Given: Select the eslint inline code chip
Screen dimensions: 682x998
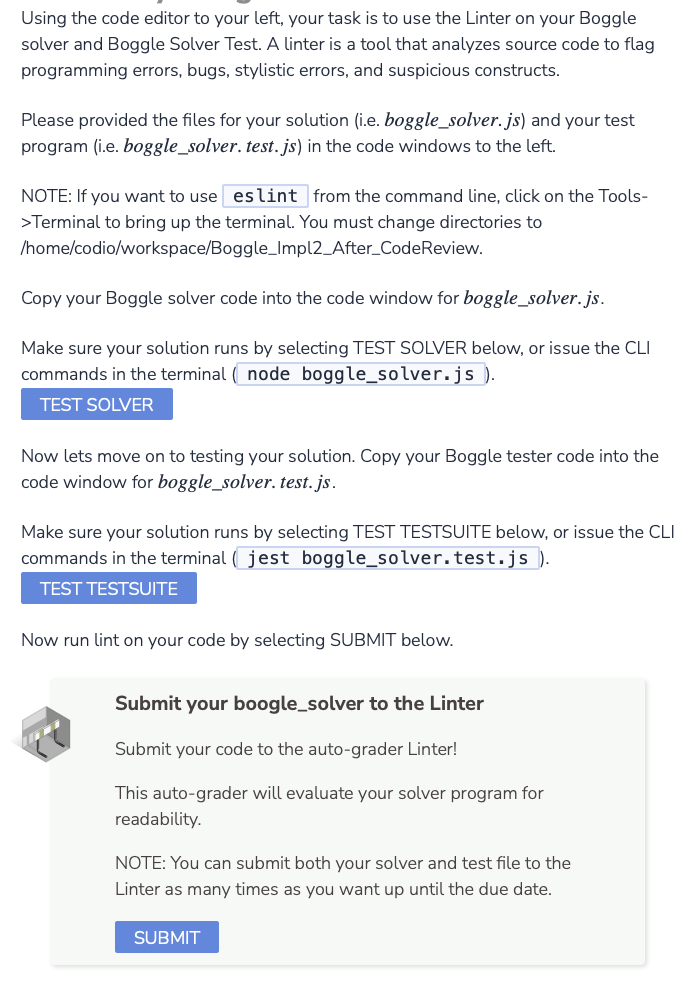Looking at the screenshot, I should coord(264,196).
